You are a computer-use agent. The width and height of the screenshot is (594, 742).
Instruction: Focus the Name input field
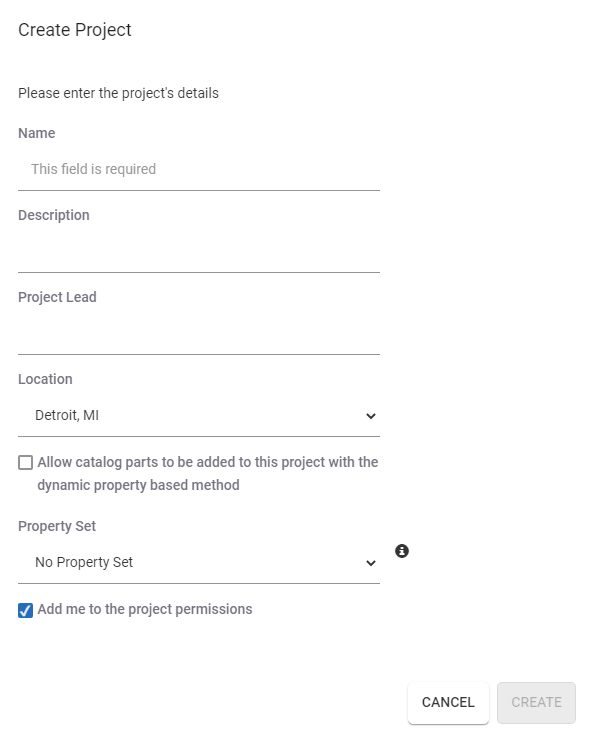199,169
